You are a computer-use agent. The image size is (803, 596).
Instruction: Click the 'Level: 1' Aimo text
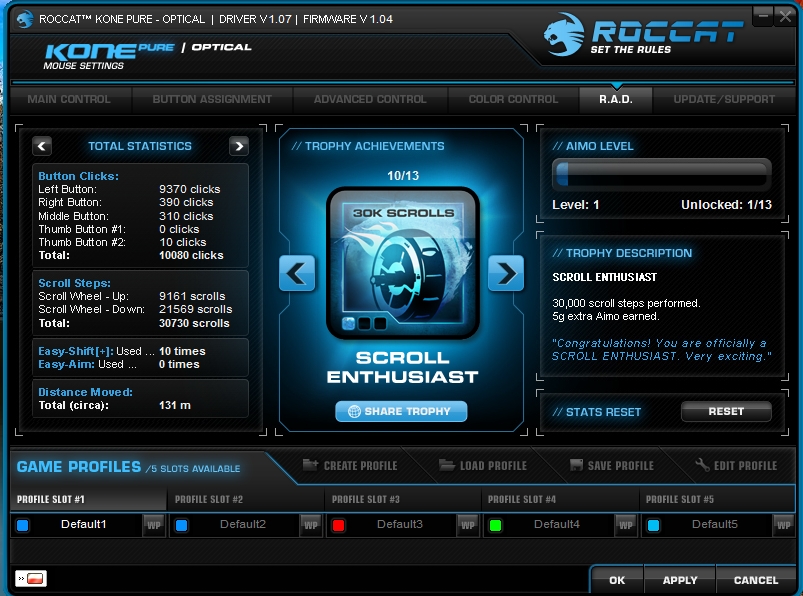(x=576, y=205)
